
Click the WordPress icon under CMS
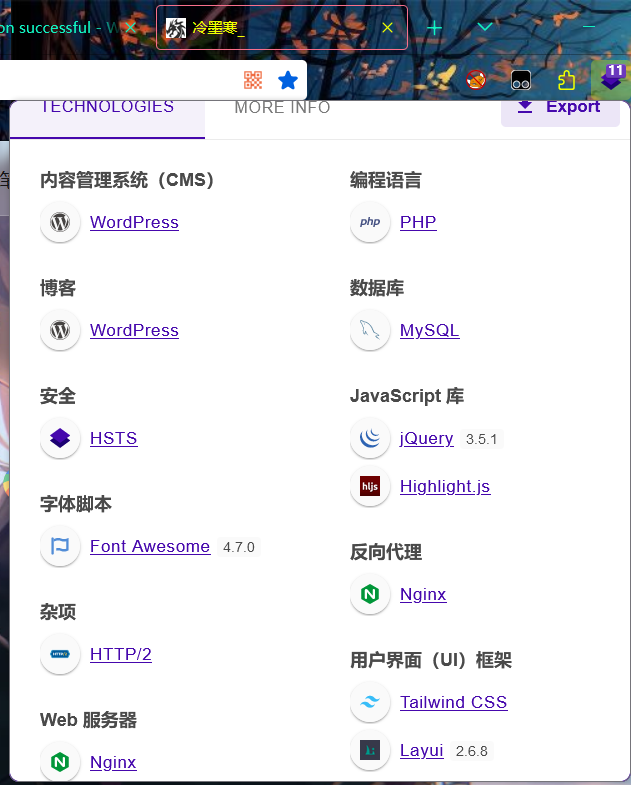pos(60,222)
